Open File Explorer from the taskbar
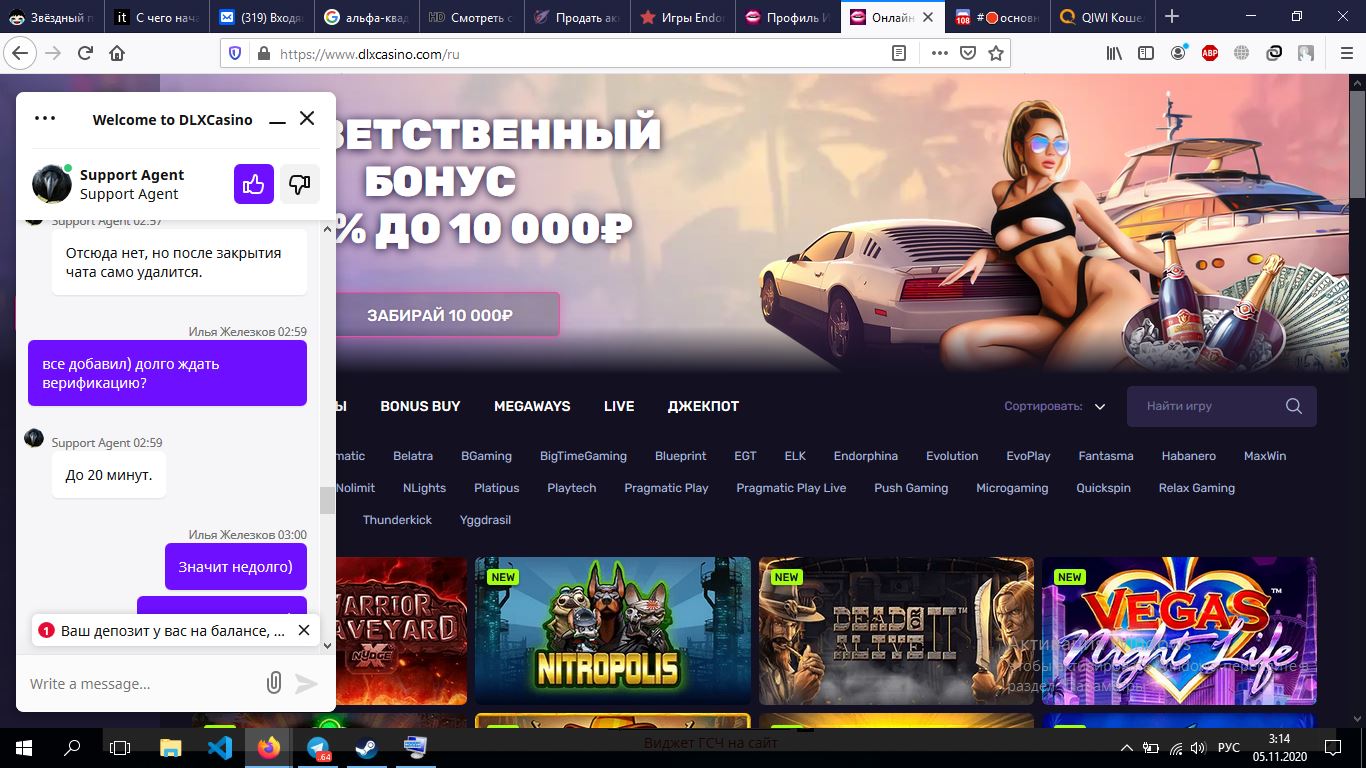This screenshot has height=768, width=1366. pos(171,747)
